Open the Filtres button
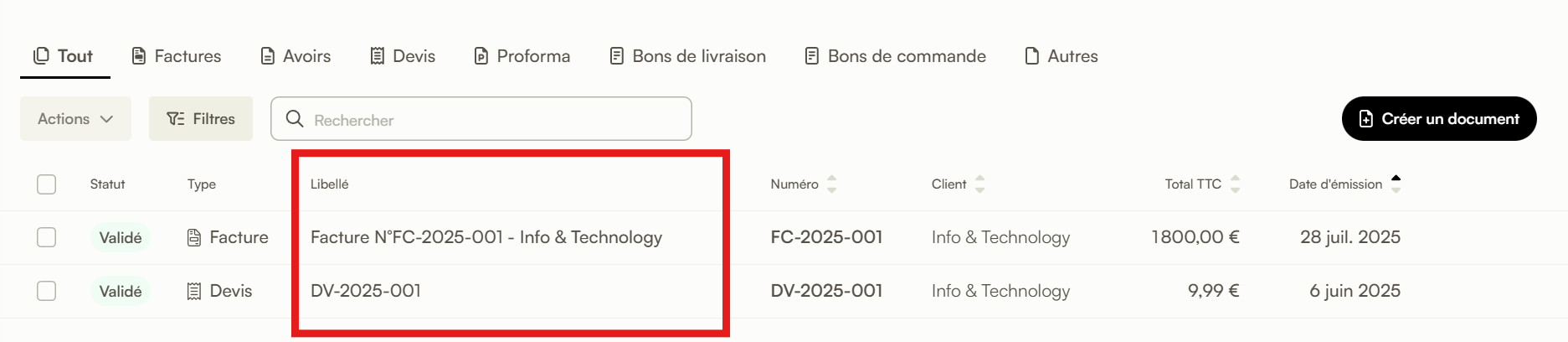 (x=201, y=119)
